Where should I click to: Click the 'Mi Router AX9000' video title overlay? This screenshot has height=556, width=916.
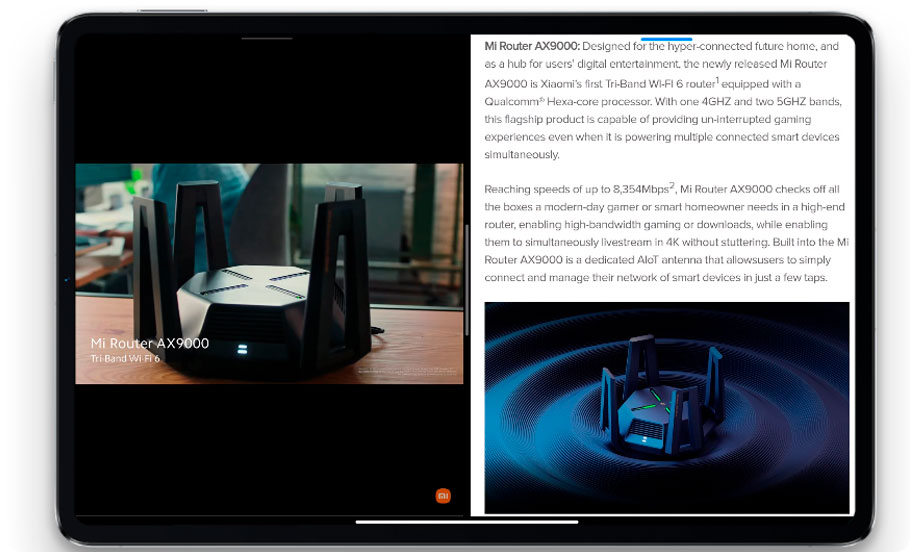(x=150, y=343)
